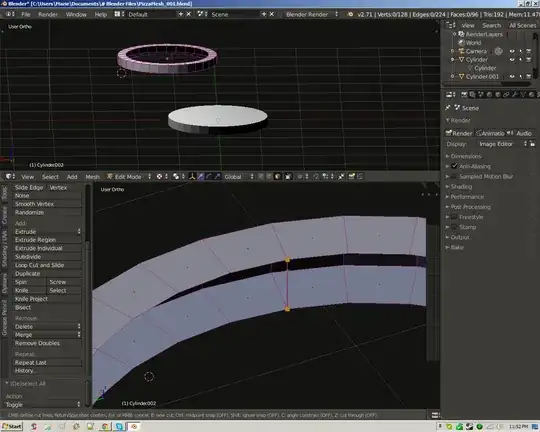Image resolution: width=540 pixels, height=432 pixels.
Task: Open the Mesh Data properties tab icon
Action: pos(523,94)
